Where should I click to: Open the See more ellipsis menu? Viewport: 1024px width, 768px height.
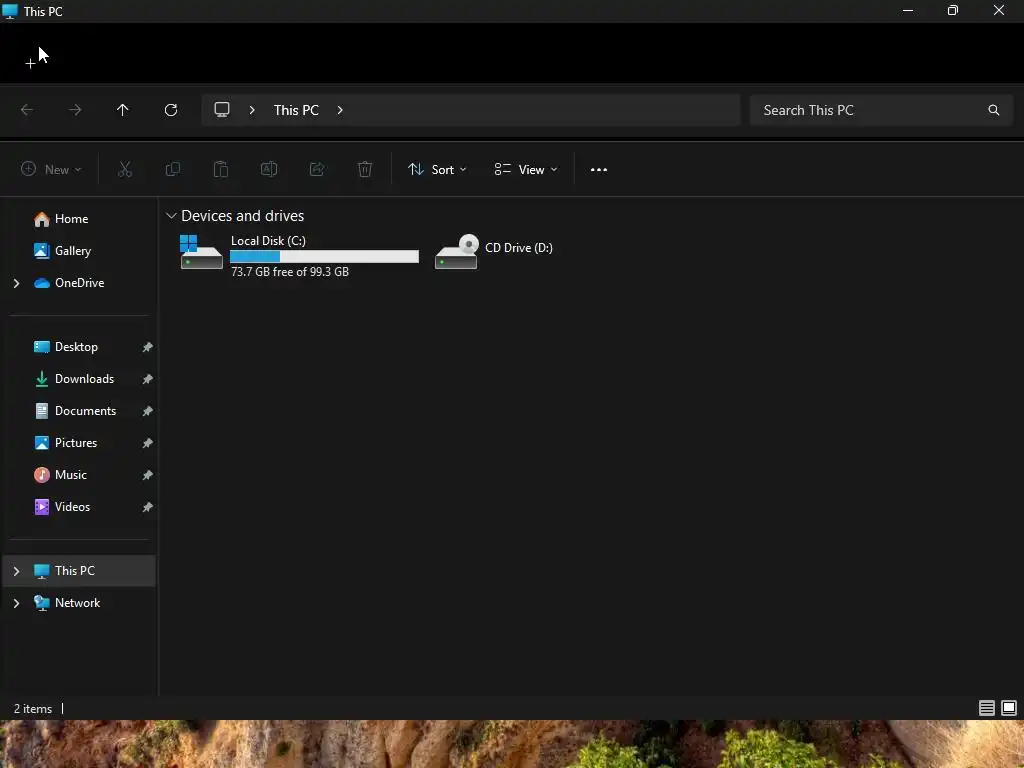(x=599, y=170)
